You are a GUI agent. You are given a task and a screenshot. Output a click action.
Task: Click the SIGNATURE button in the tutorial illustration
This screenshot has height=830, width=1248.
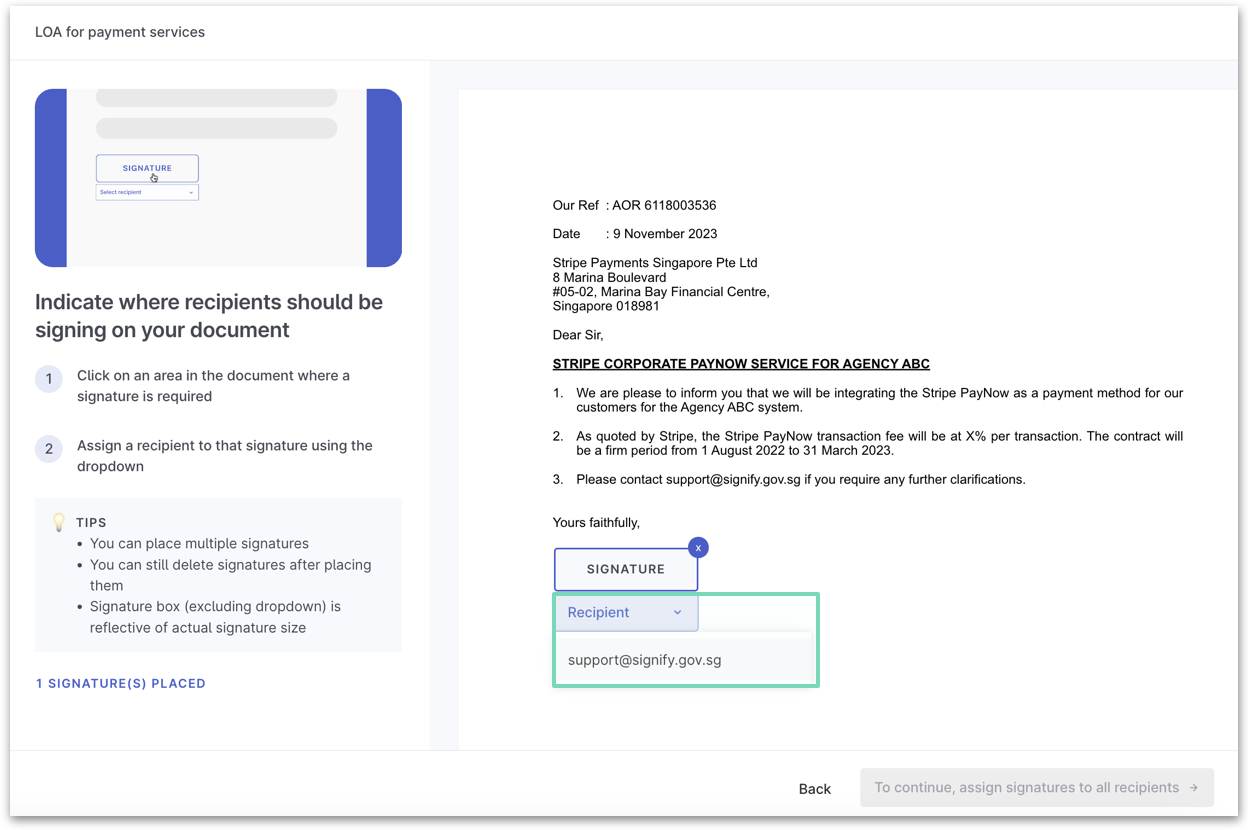147,168
